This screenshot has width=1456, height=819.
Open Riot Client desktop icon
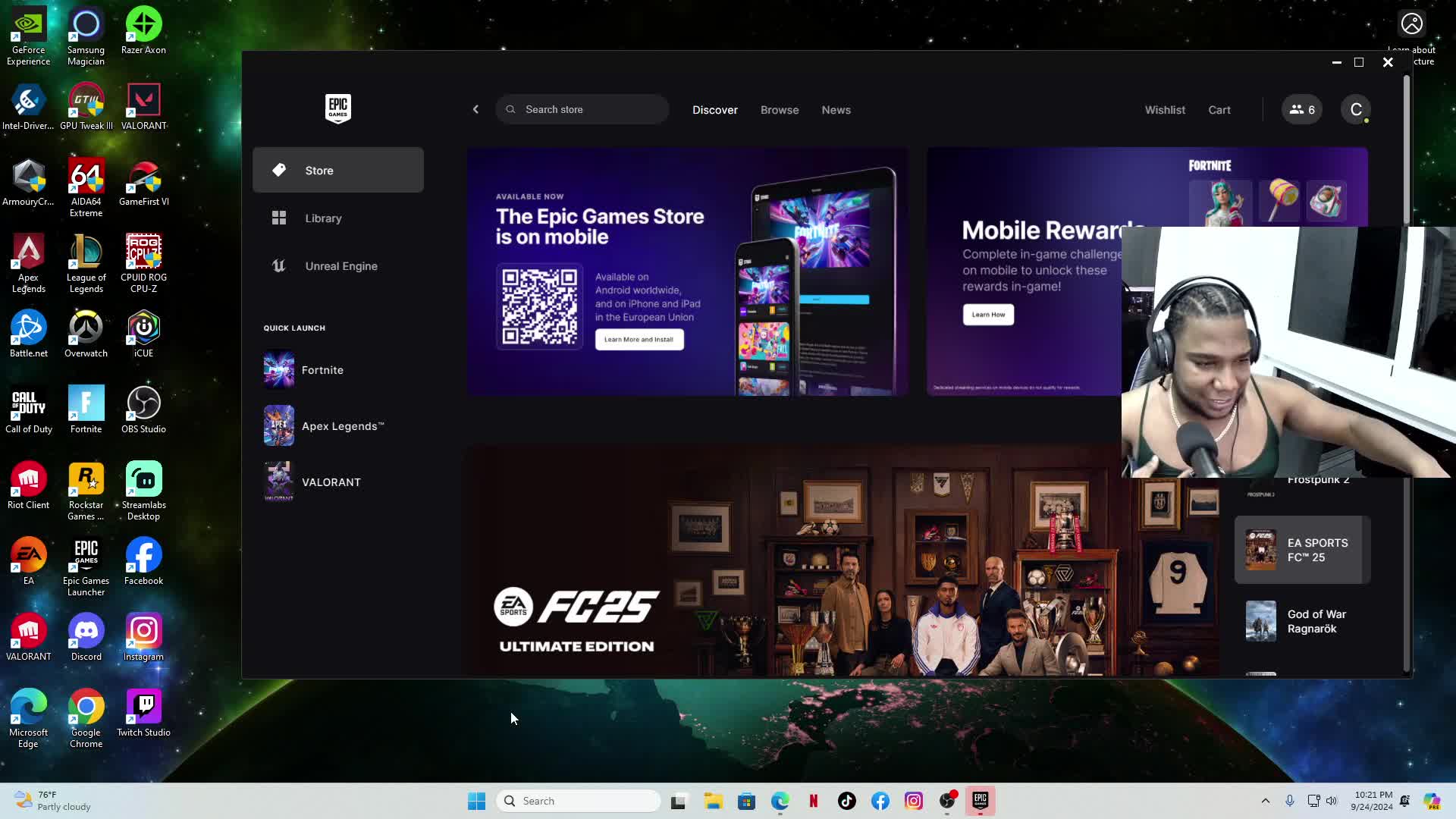click(28, 486)
